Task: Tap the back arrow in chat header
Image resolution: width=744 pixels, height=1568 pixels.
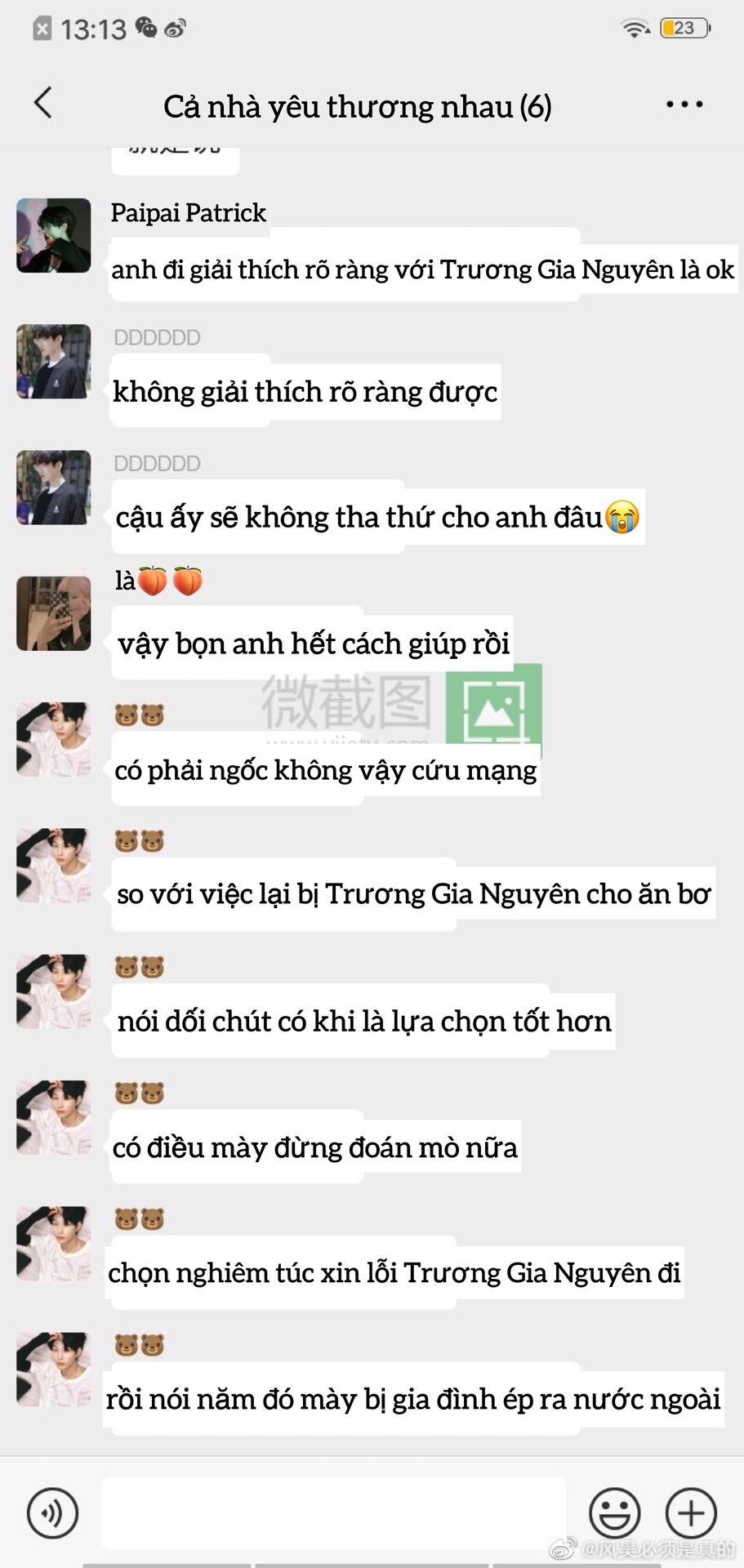Action: [43, 103]
